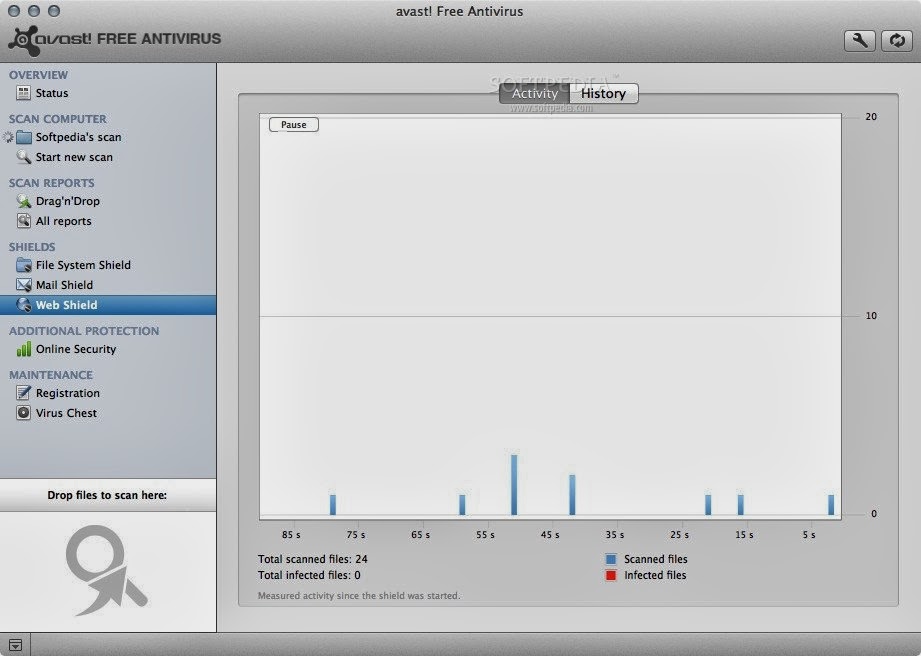Switch to the History tab
Image resolution: width=921 pixels, height=656 pixels.
tap(603, 93)
